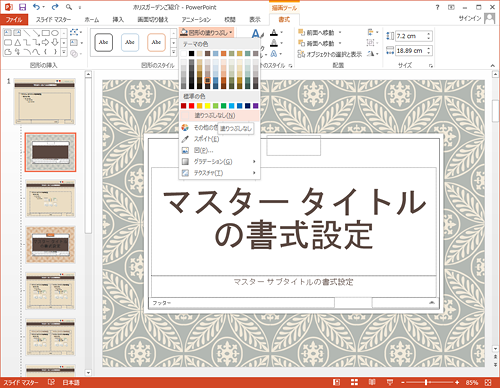Select the rounded rectangle shape
500x388 pixels.
pos(8,42)
